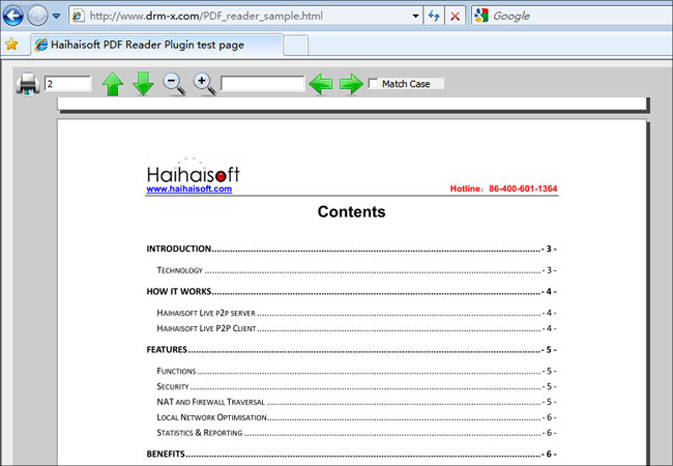Screen dimensions: 673x466
Task: Click the red Stop loading icon
Action: tap(455, 16)
